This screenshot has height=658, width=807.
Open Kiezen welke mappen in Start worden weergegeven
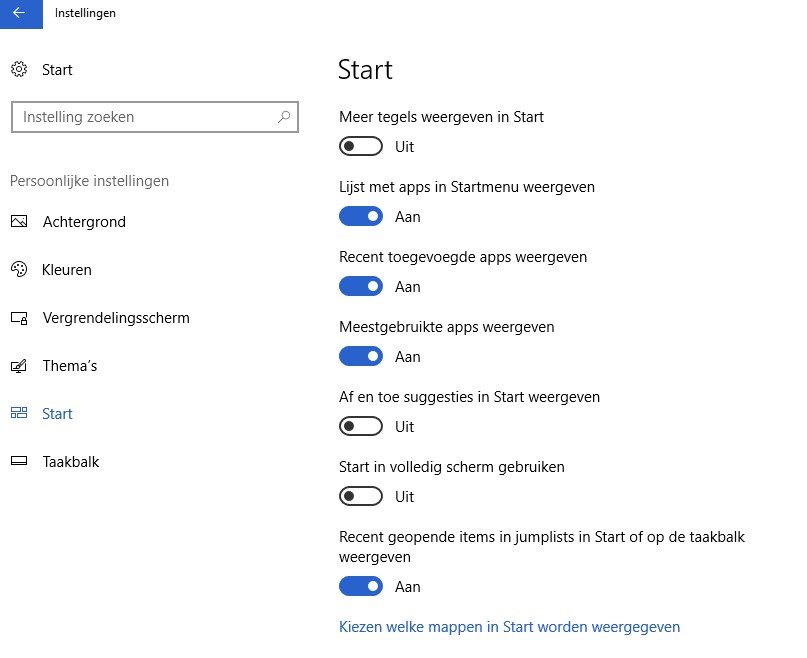pos(510,627)
